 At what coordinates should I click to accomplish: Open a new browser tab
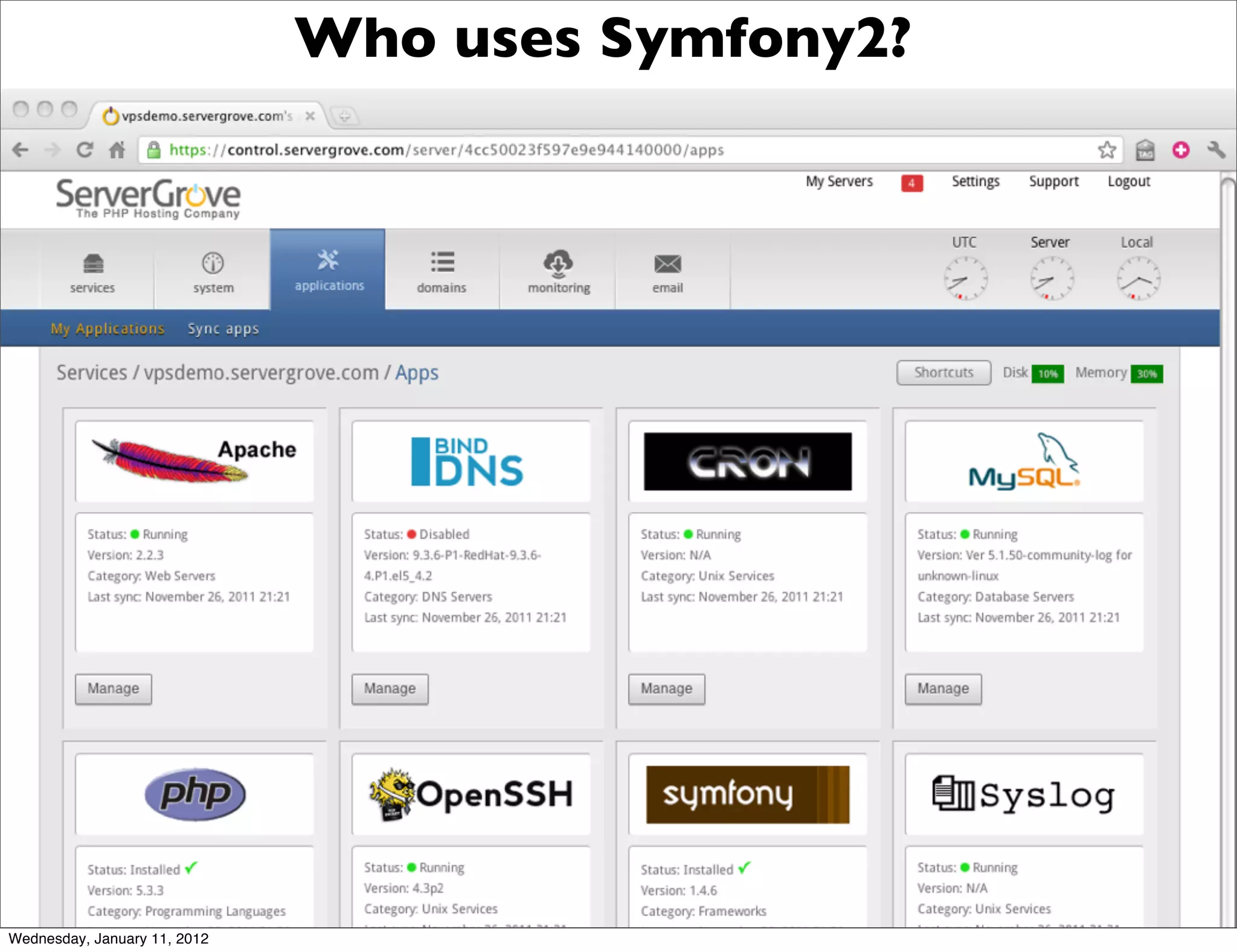point(344,116)
